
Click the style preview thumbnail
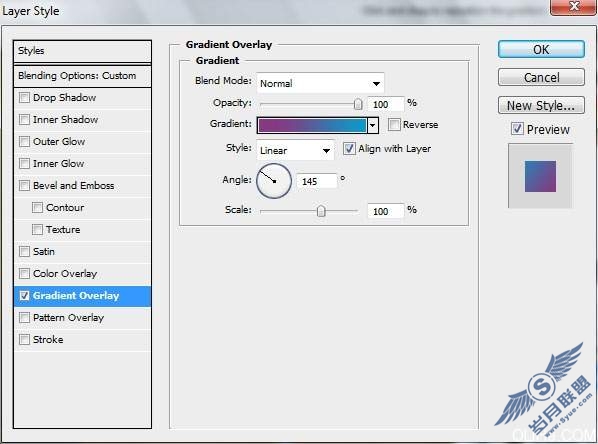pos(540,176)
